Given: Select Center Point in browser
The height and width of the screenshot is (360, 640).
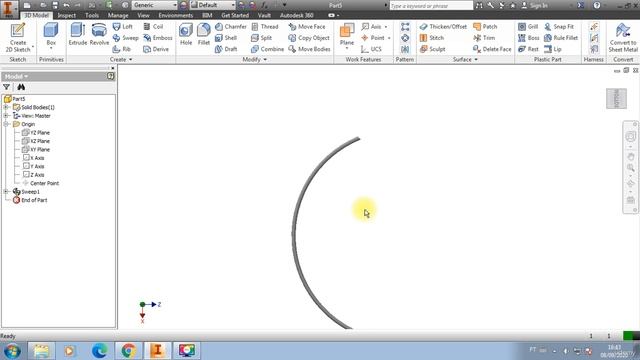Looking at the screenshot, I should point(40,183).
